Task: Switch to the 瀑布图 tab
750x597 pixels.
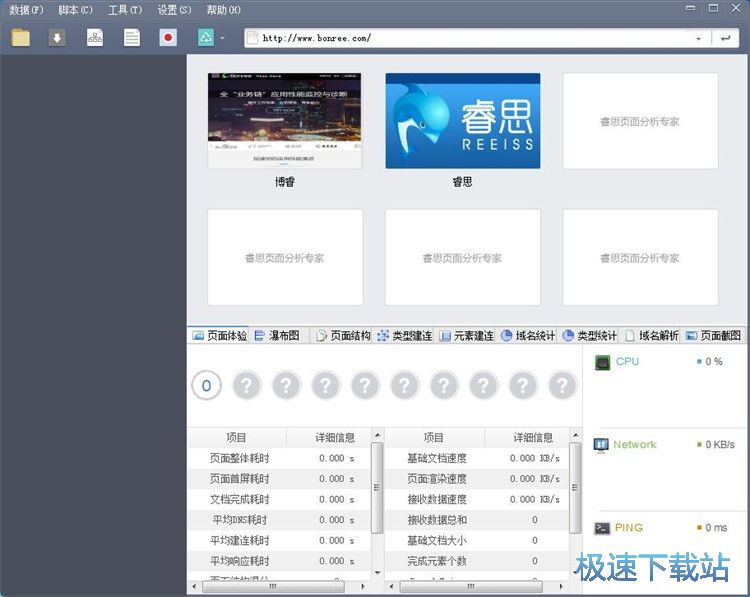Action: [x=277, y=336]
